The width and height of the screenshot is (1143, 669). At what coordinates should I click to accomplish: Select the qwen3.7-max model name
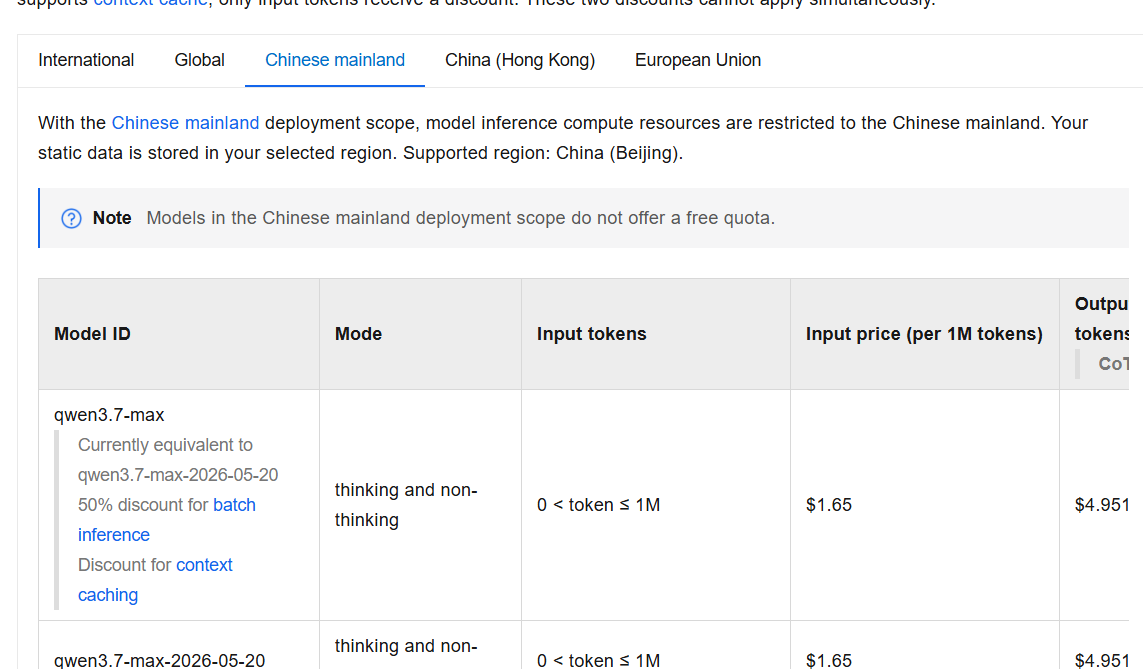(x=109, y=415)
